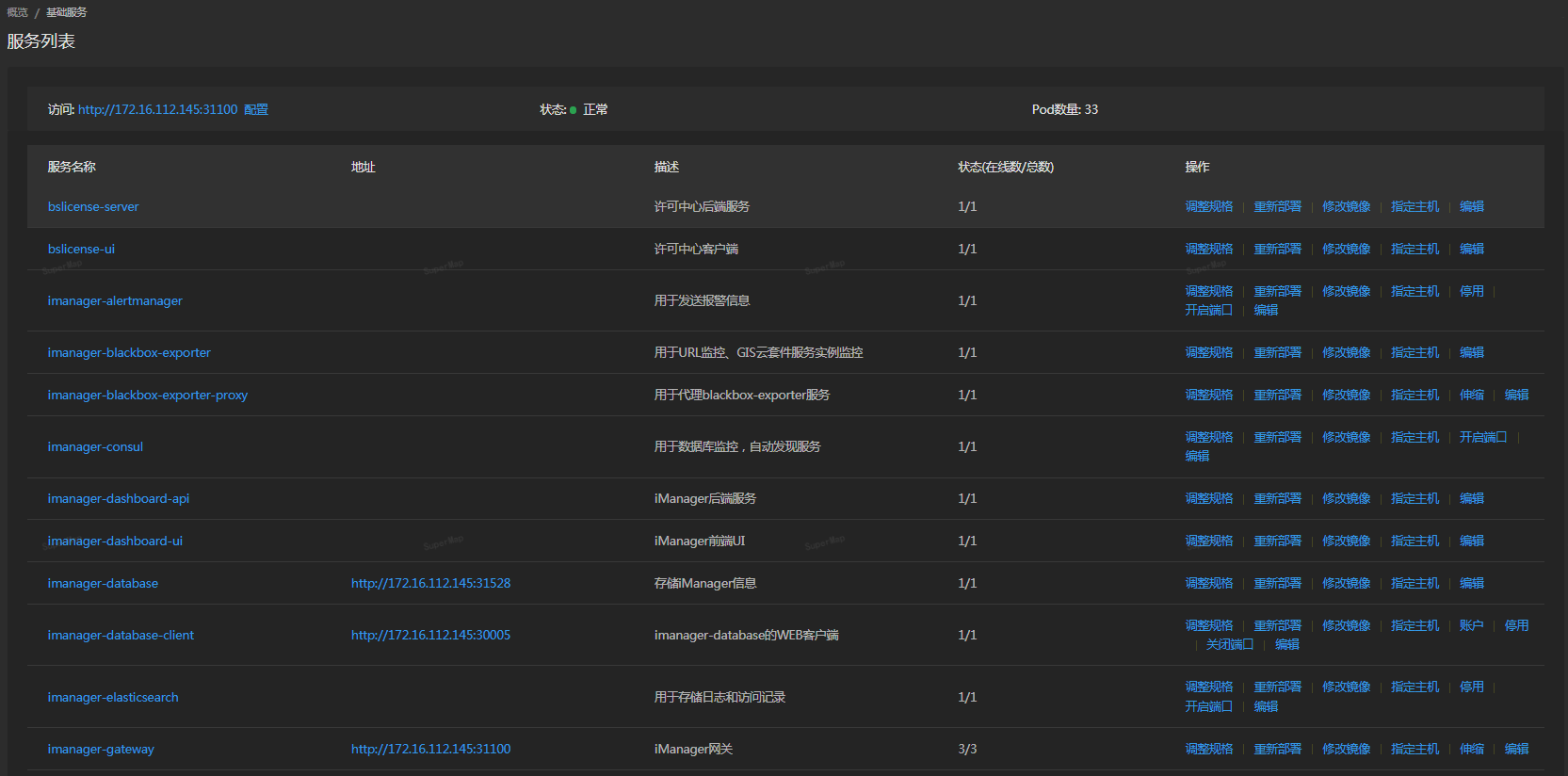
Task: Click 修改镜像 for imanager-blackbox-exporter
Action: pos(1346,352)
